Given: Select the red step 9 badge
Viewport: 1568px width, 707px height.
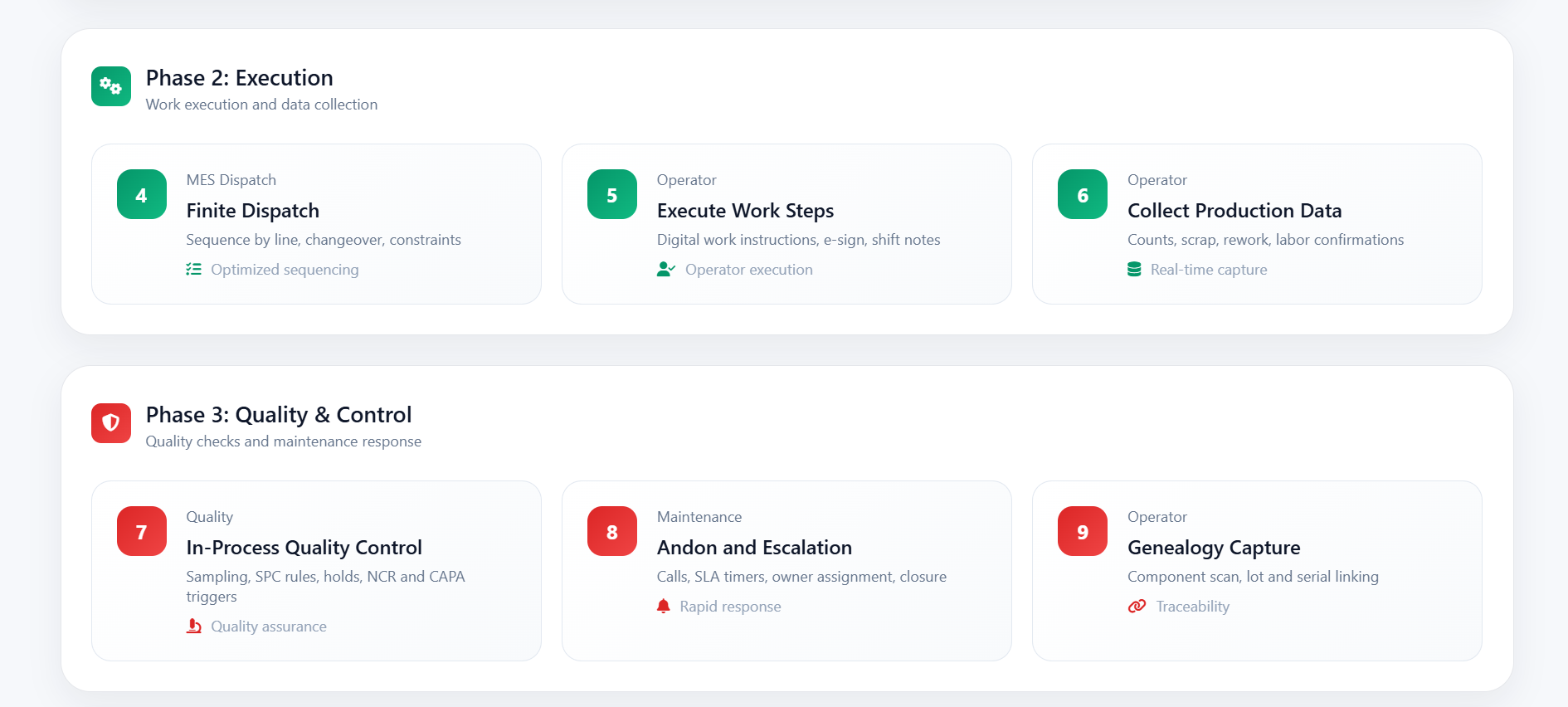Looking at the screenshot, I should [1083, 532].
